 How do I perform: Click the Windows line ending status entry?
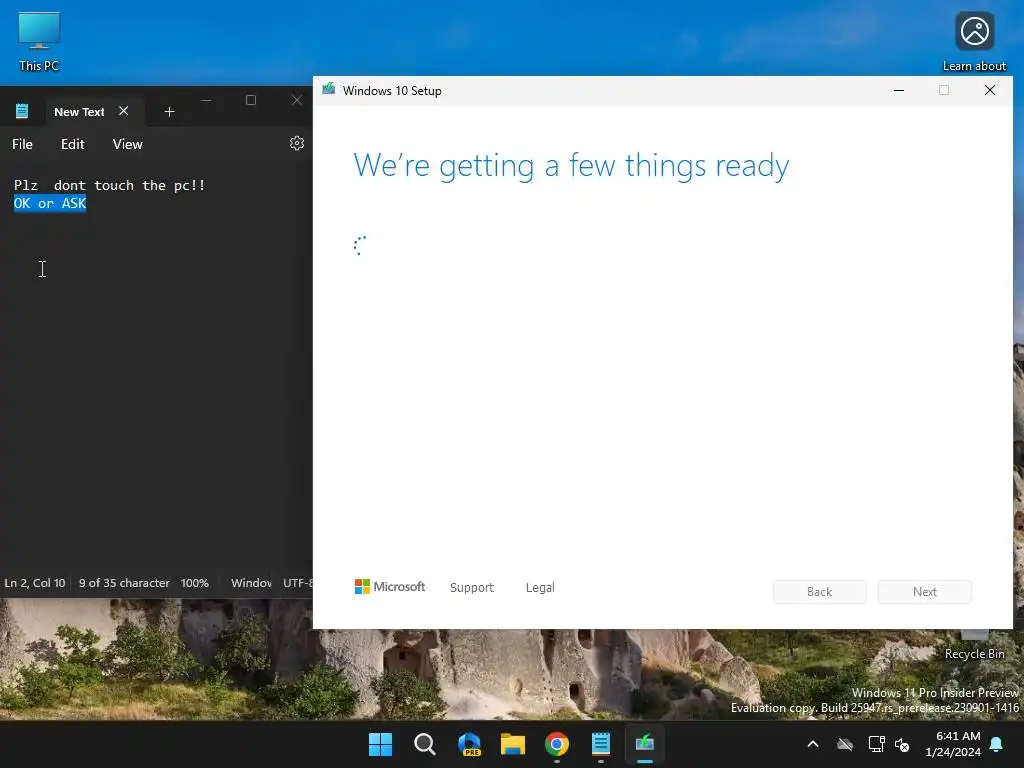pos(251,583)
